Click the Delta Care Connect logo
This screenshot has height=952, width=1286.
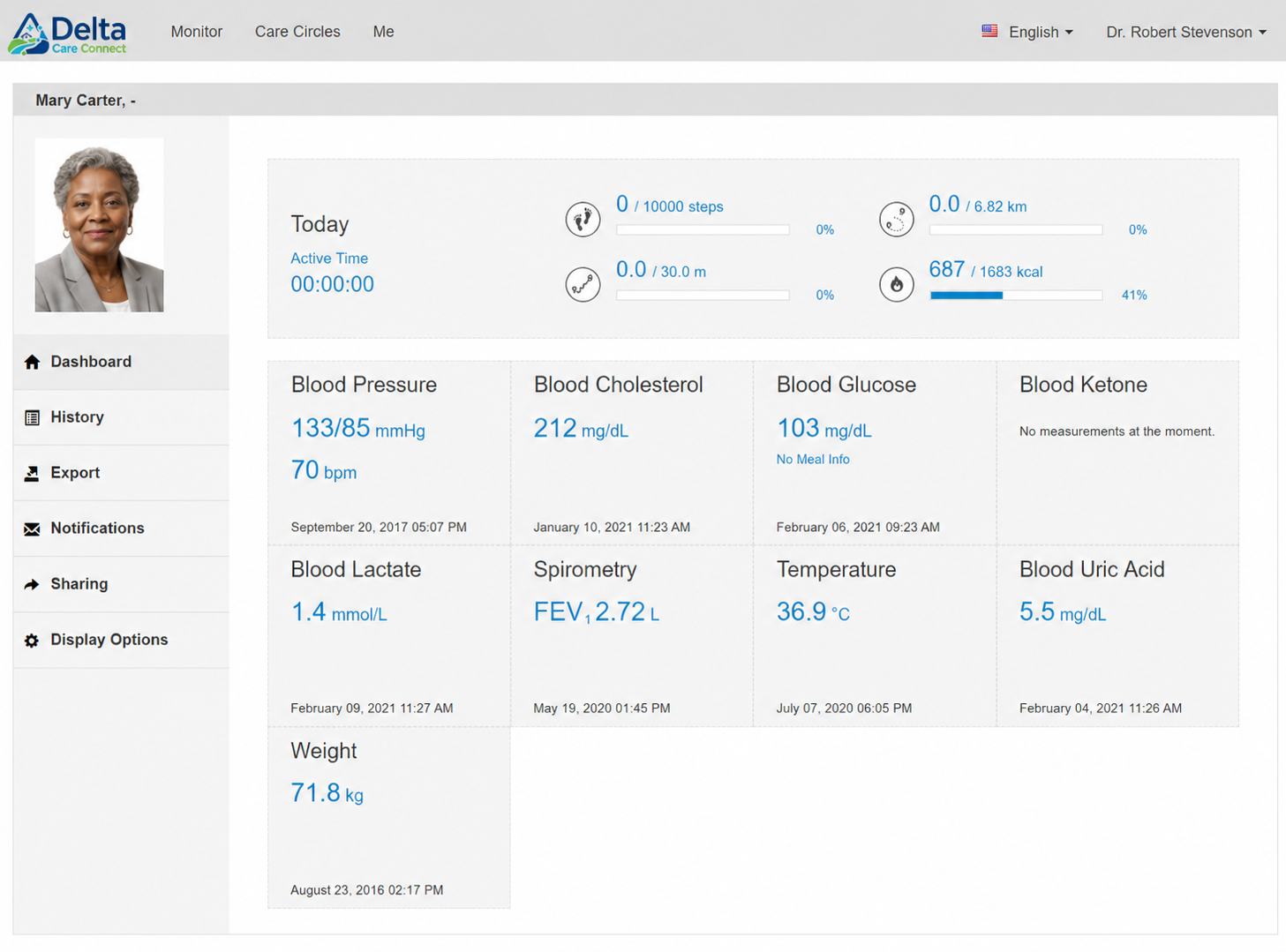pyautogui.click(x=68, y=34)
